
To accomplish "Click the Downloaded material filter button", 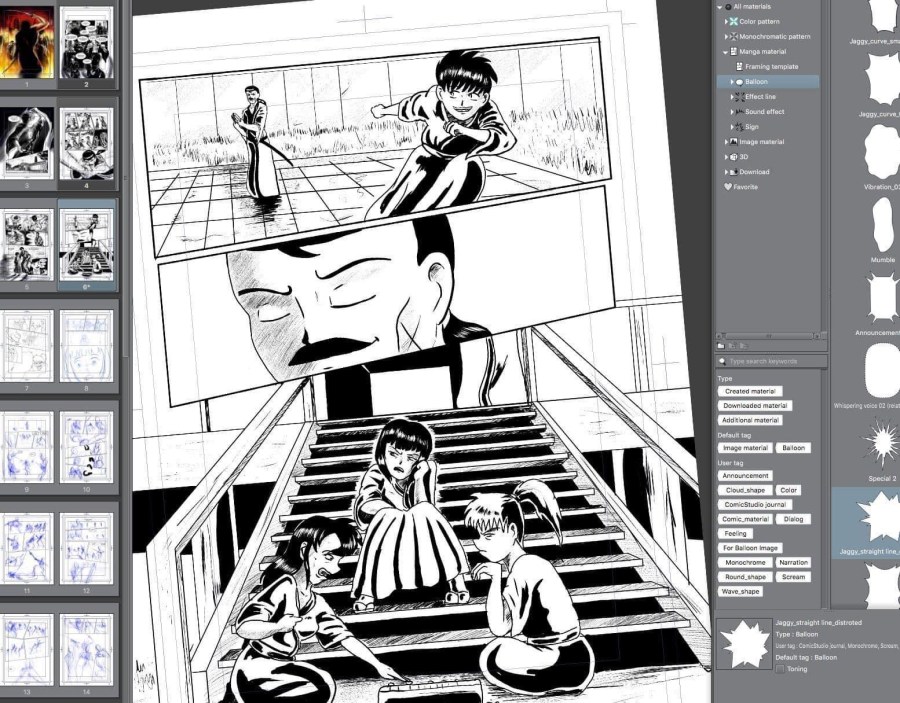I will pos(755,406).
